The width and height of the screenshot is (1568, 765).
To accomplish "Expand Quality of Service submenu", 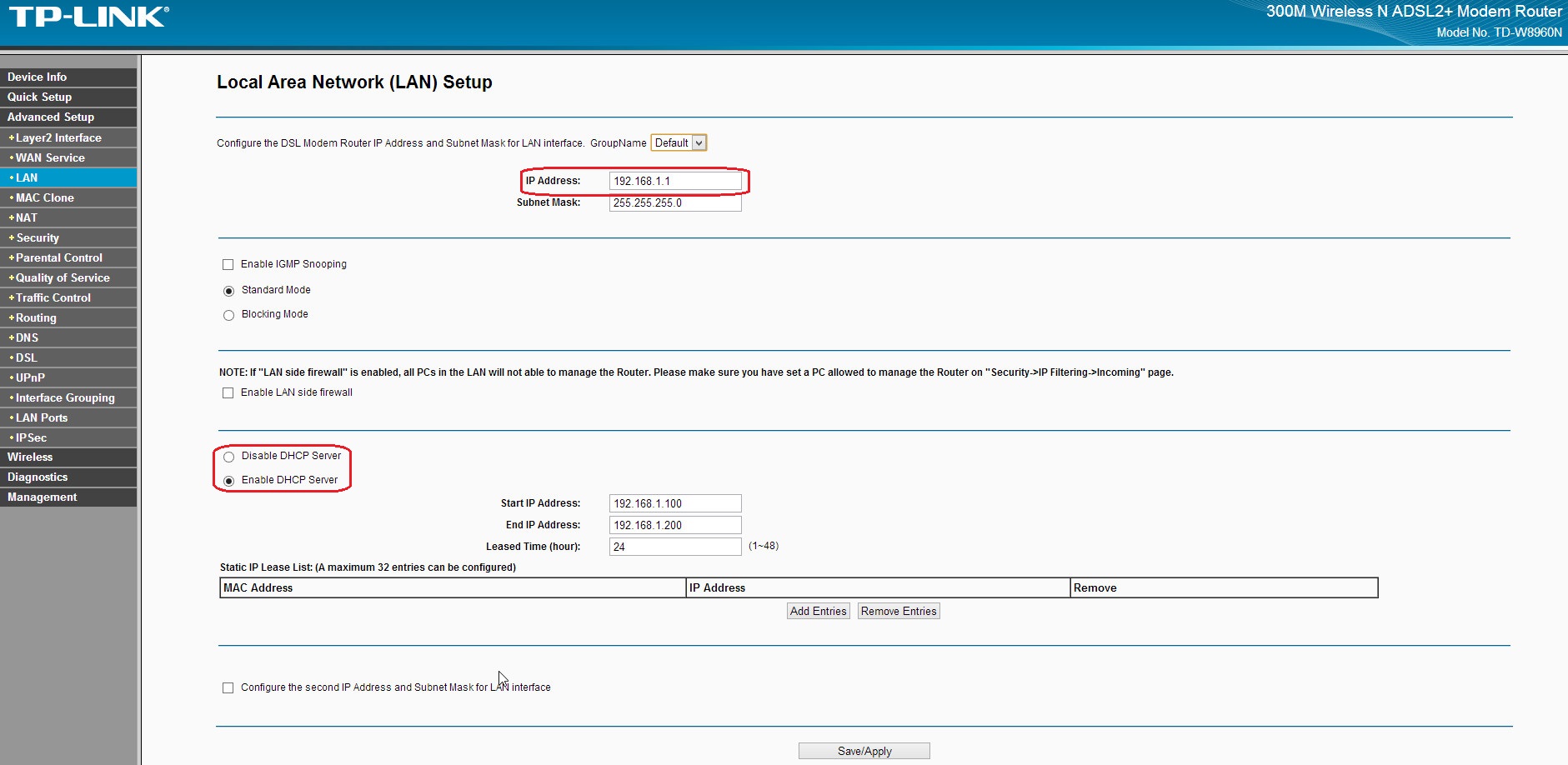I will pyautogui.click(x=68, y=277).
